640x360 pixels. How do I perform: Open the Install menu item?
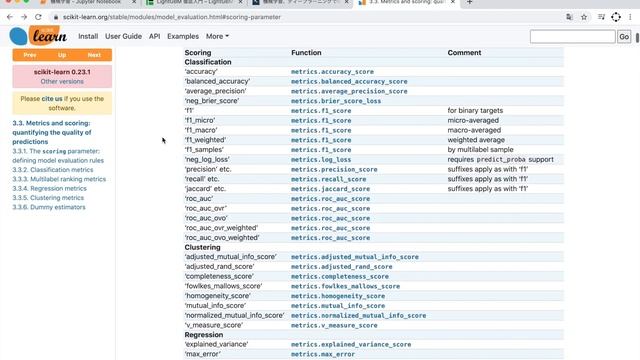pyautogui.click(x=88, y=36)
